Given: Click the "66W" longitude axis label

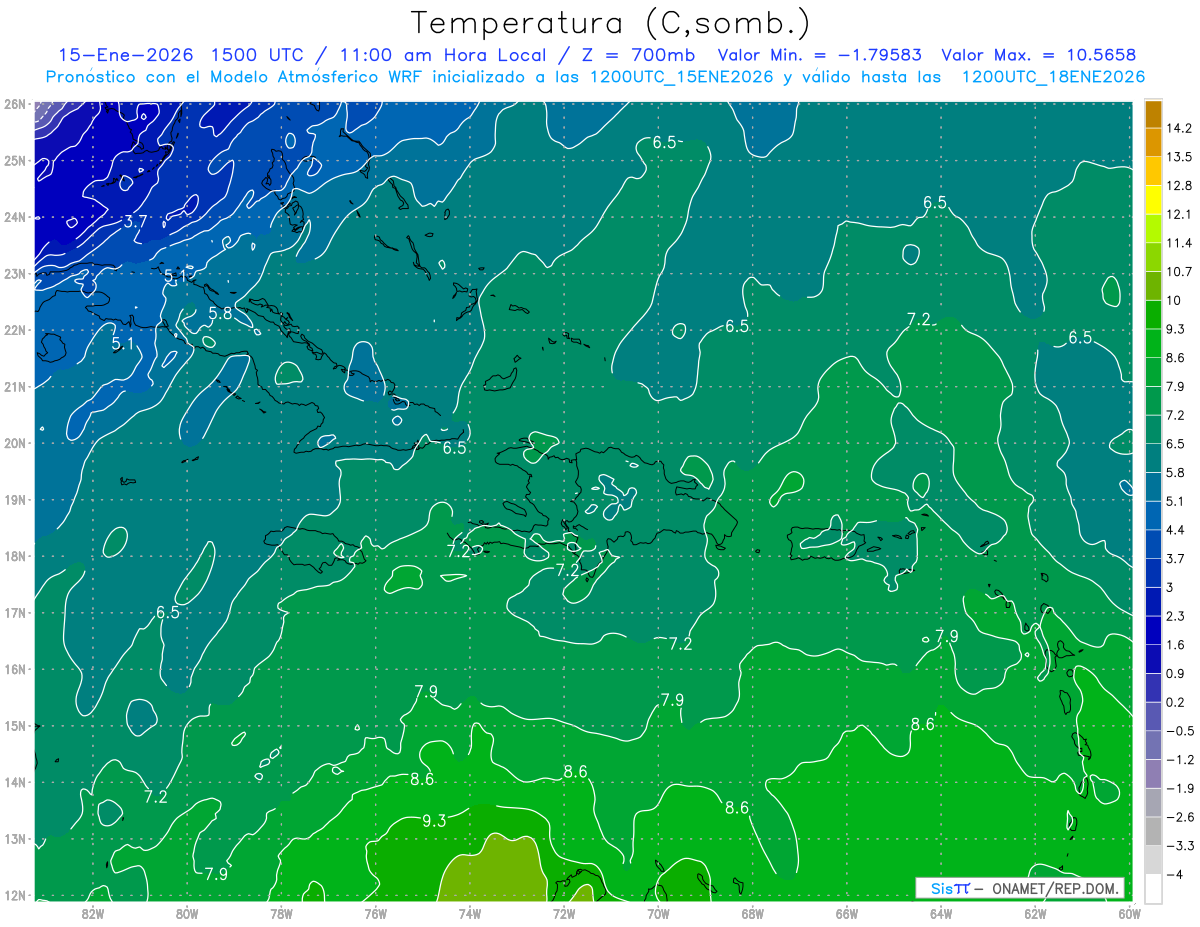Looking at the screenshot, I should (847, 914).
